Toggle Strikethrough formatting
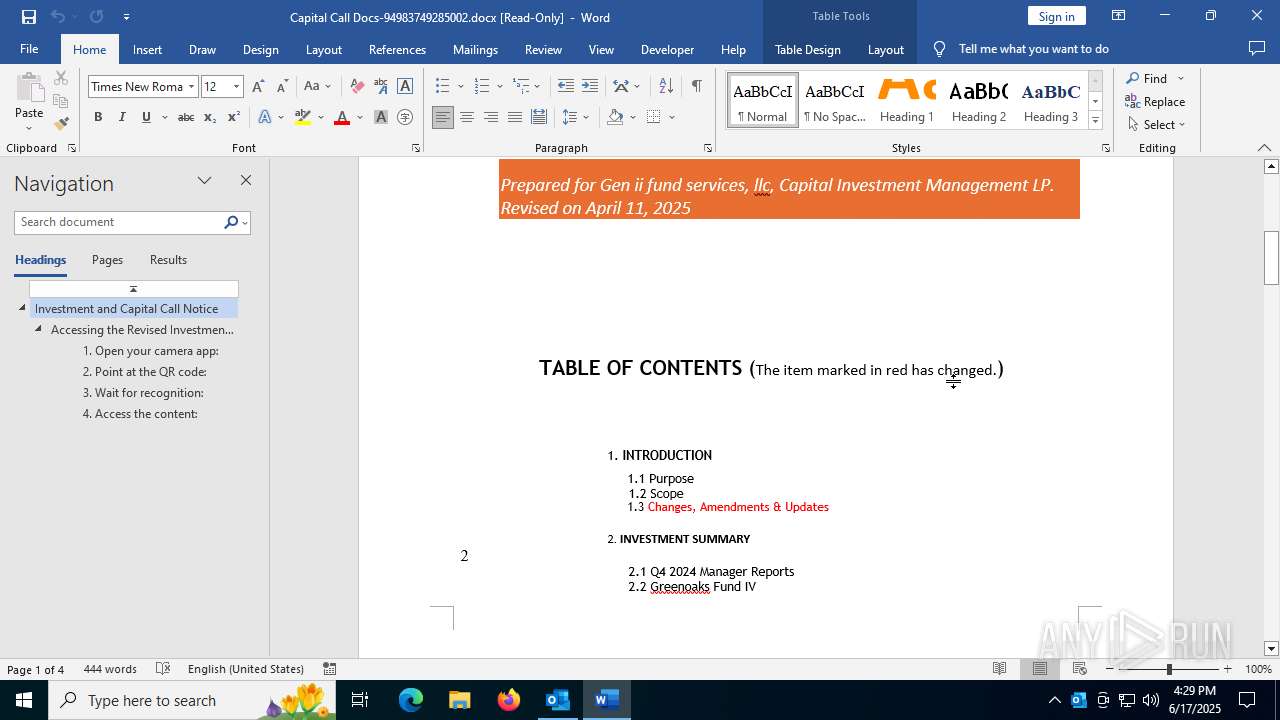This screenshot has width=1280, height=720. point(185,117)
